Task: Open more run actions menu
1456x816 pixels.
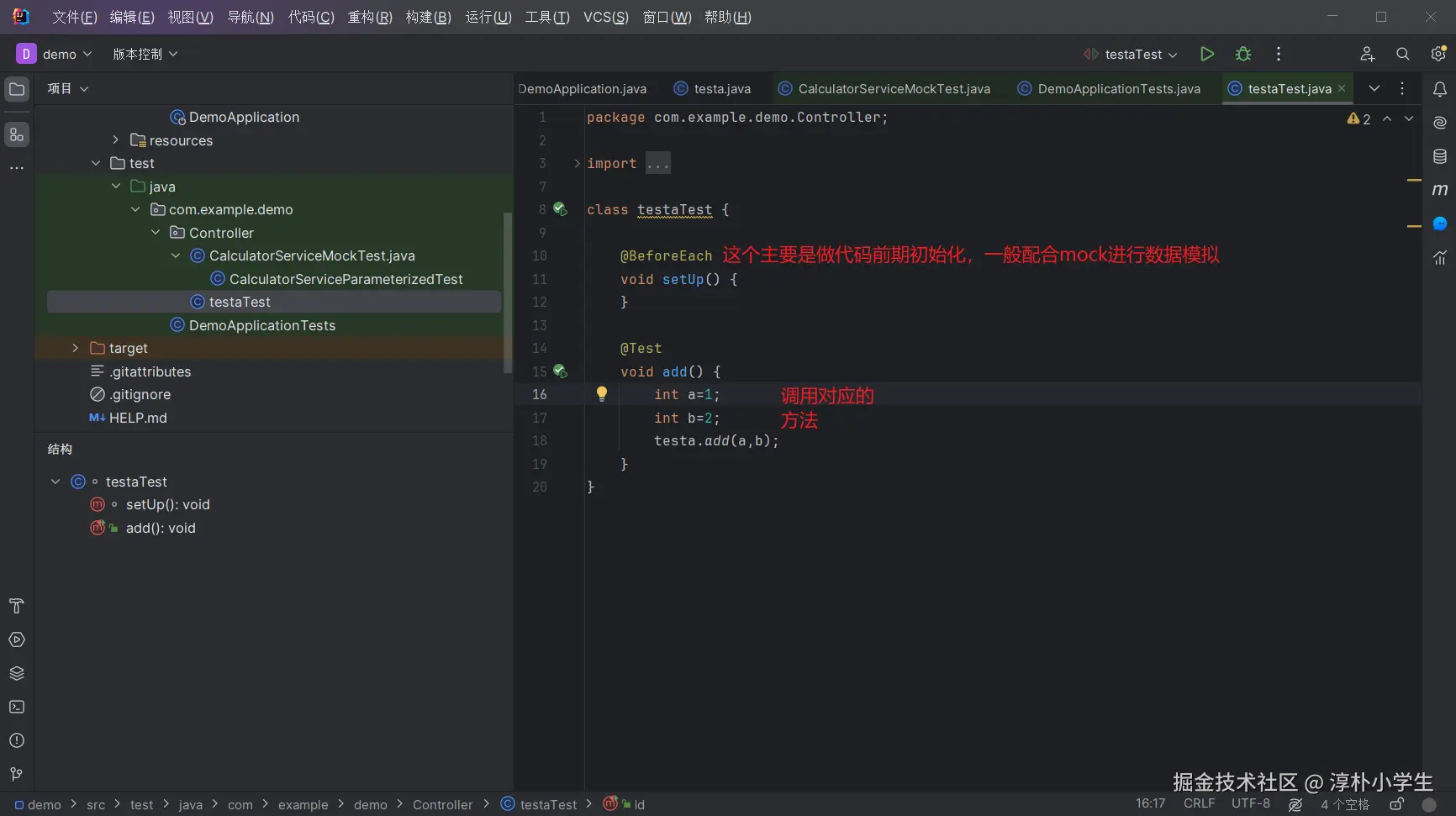Action: click(1279, 54)
